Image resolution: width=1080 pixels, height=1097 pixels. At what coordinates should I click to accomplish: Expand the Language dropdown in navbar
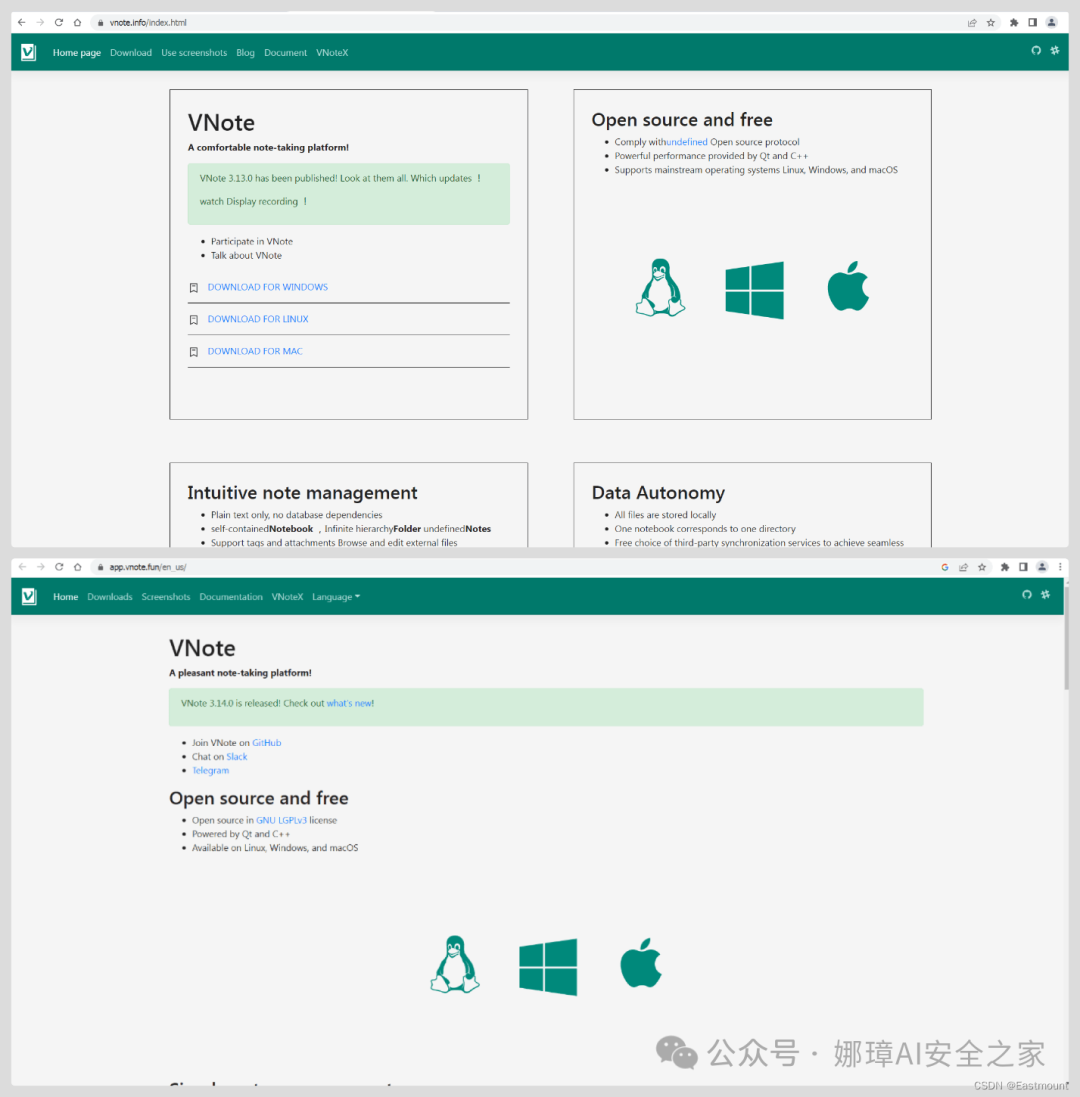coord(336,597)
